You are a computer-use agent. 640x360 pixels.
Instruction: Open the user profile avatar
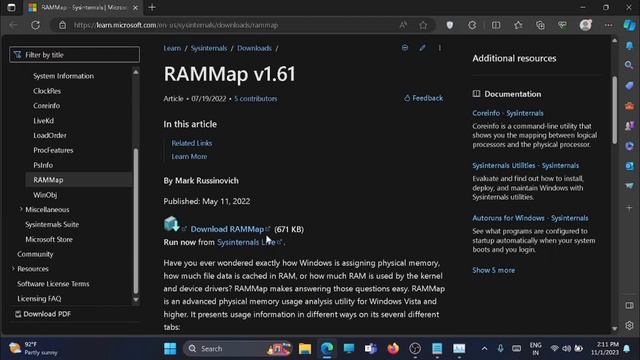point(586,25)
